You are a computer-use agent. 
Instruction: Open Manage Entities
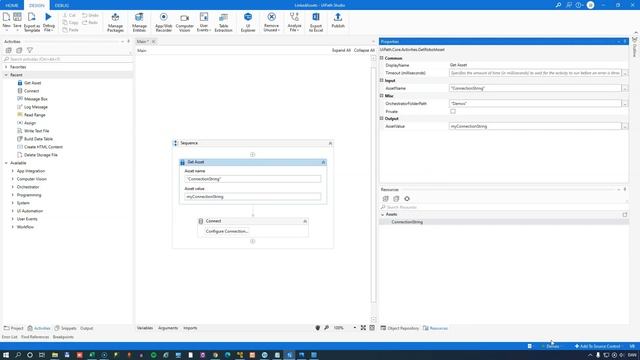pos(139,22)
